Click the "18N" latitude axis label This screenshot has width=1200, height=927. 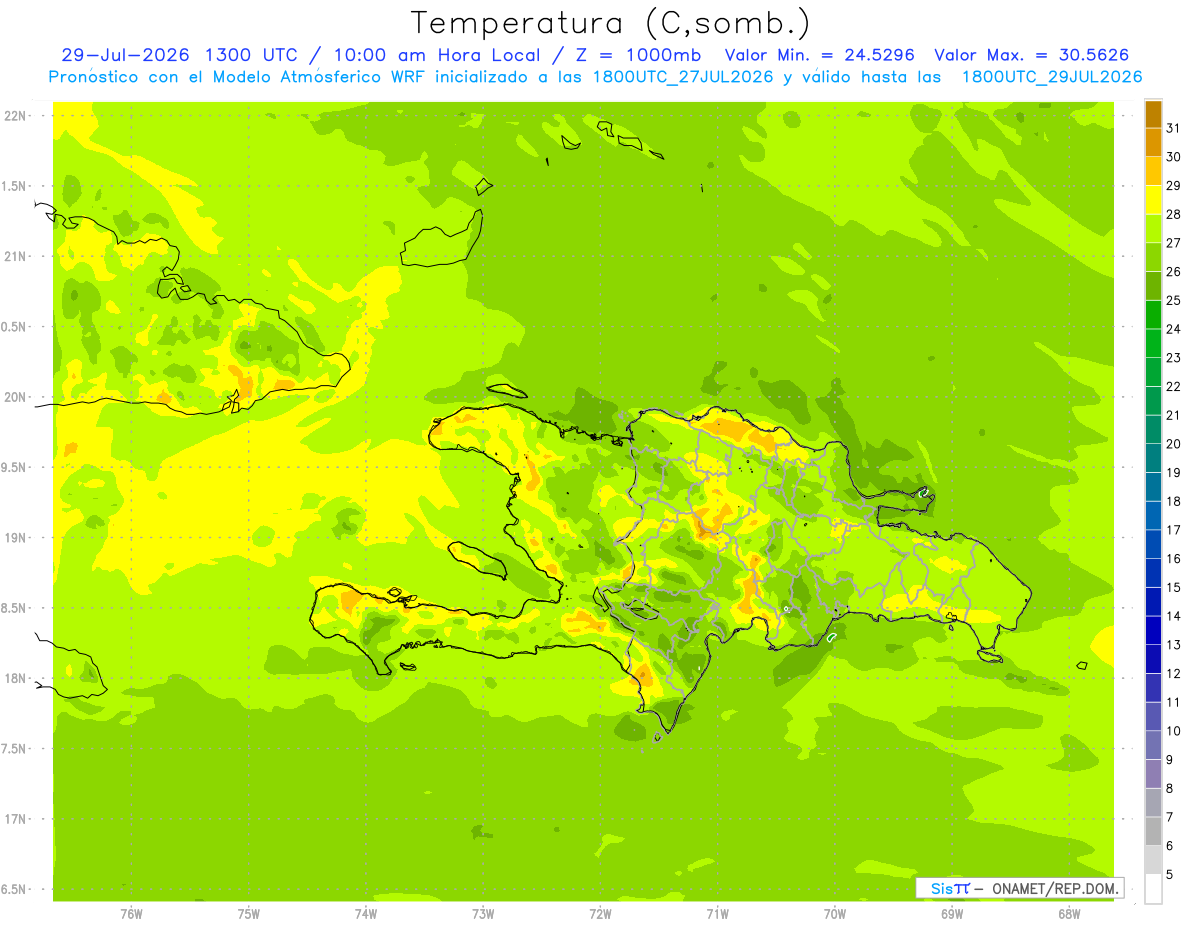[16, 678]
